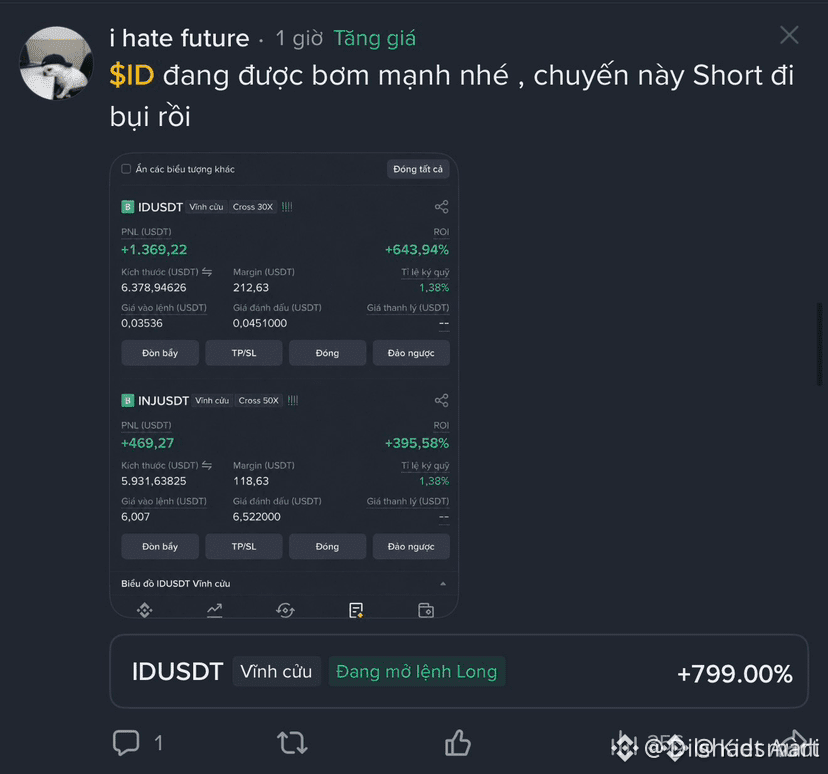
Task: Open the trade swap icon in bottom bar
Action: pyautogui.click(x=285, y=610)
